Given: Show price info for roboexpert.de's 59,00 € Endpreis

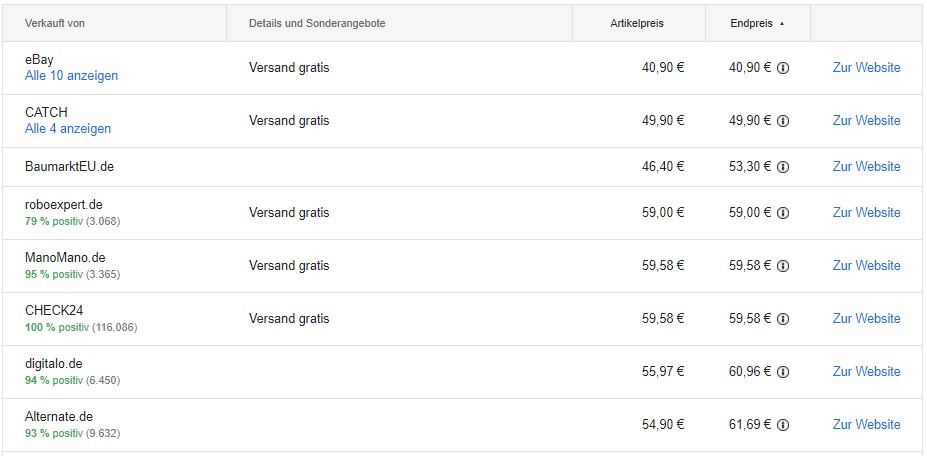Looking at the screenshot, I should click(x=783, y=213).
